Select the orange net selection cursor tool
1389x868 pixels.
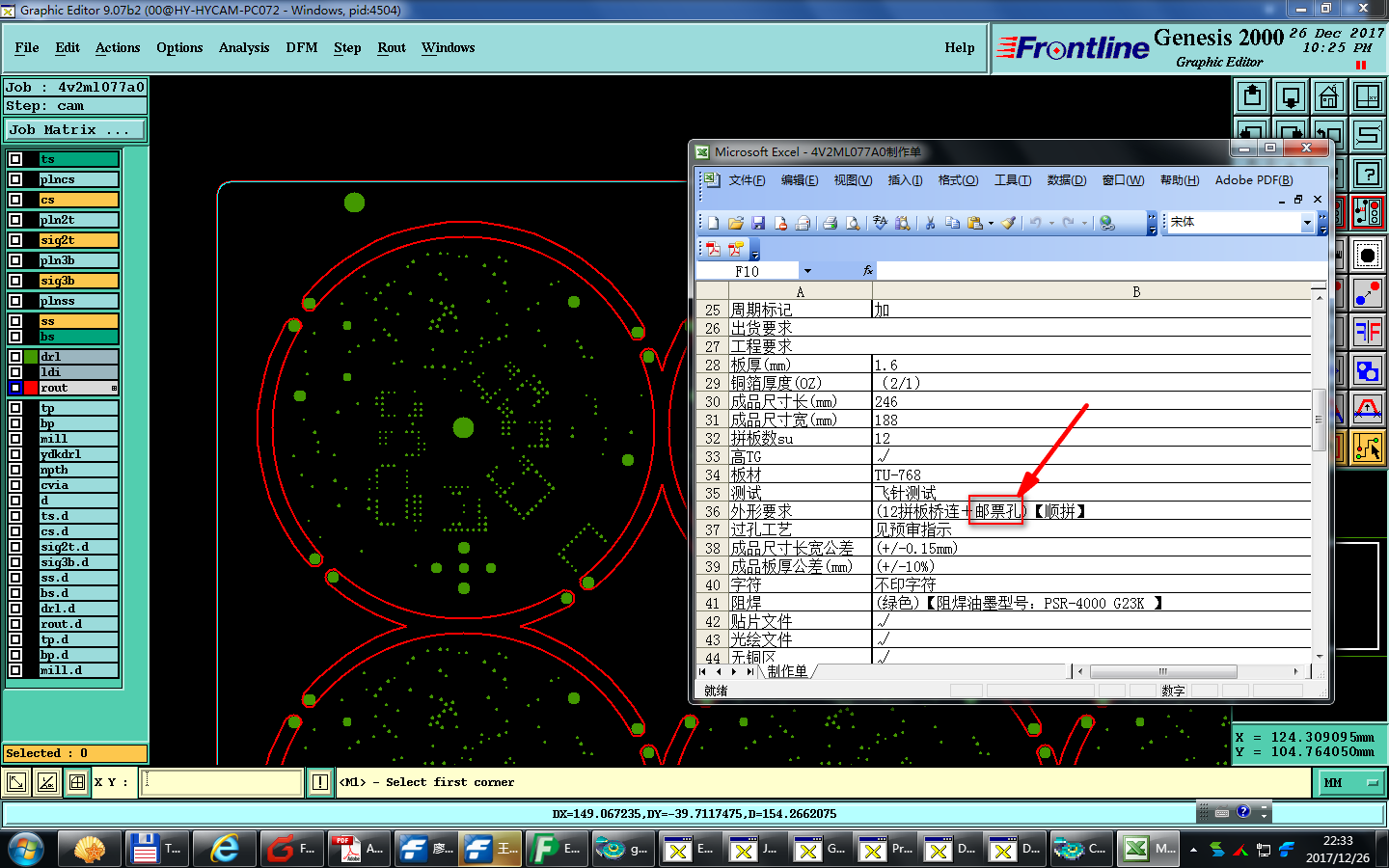click(1368, 448)
